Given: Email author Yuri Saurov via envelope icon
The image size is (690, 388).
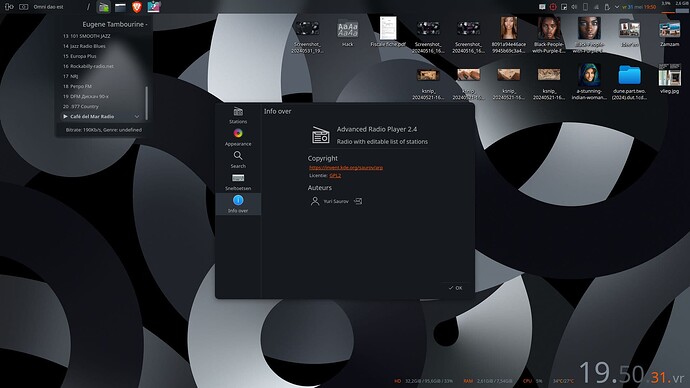Looking at the screenshot, I should pyautogui.click(x=358, y=201).
